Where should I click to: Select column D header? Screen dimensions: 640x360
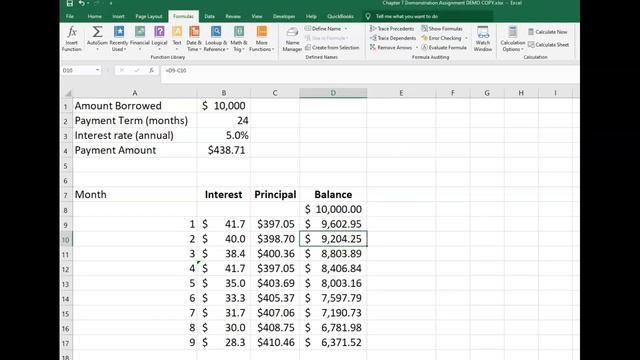pyautogui.click(x=333, y=93)
